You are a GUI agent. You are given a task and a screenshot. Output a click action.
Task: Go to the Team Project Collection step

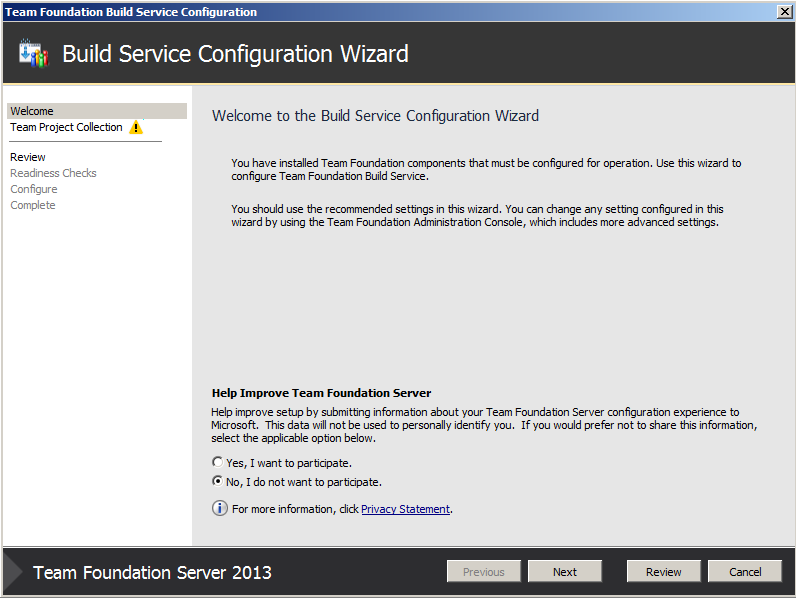pyautogui.click(x=66, y=127)
